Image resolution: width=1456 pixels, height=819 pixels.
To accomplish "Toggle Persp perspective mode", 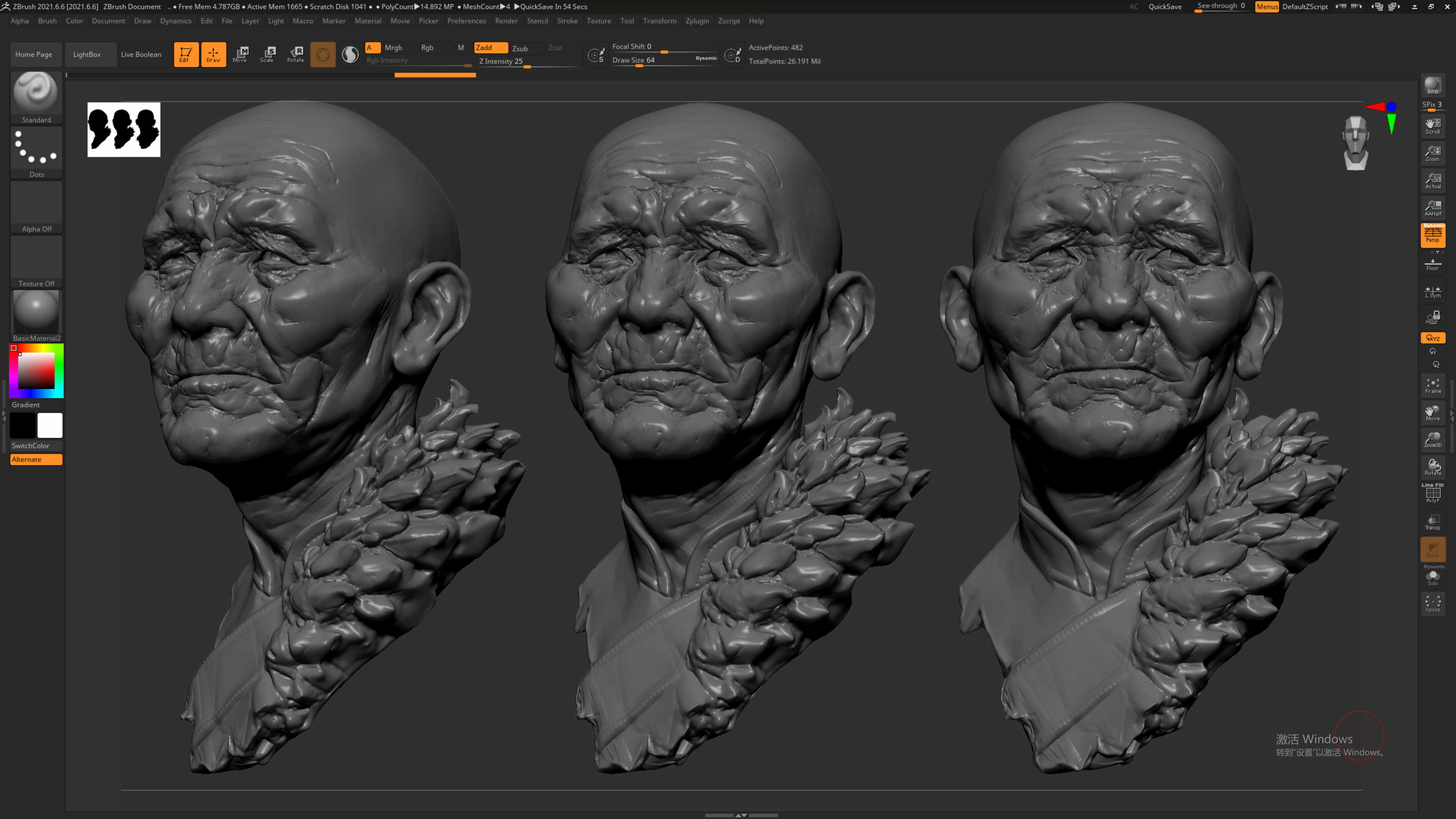I will 1432,235.
